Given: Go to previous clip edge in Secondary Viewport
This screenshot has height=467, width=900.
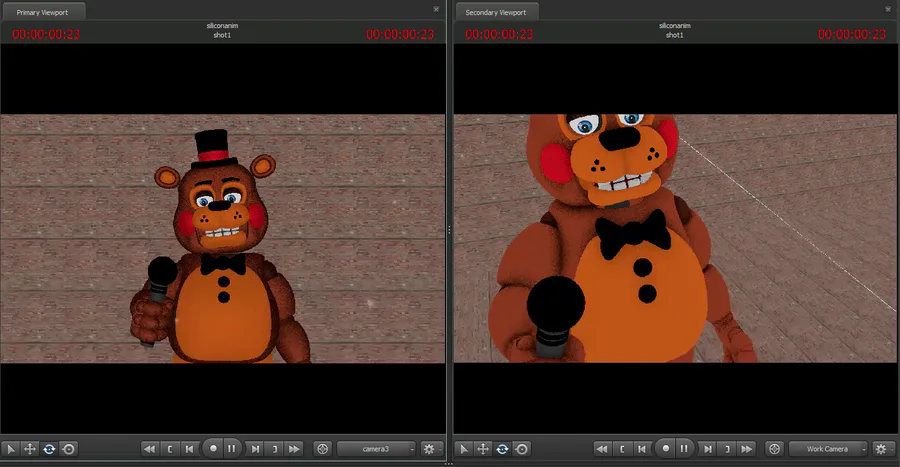Looking at the screenshot, I should pos(622,449).
